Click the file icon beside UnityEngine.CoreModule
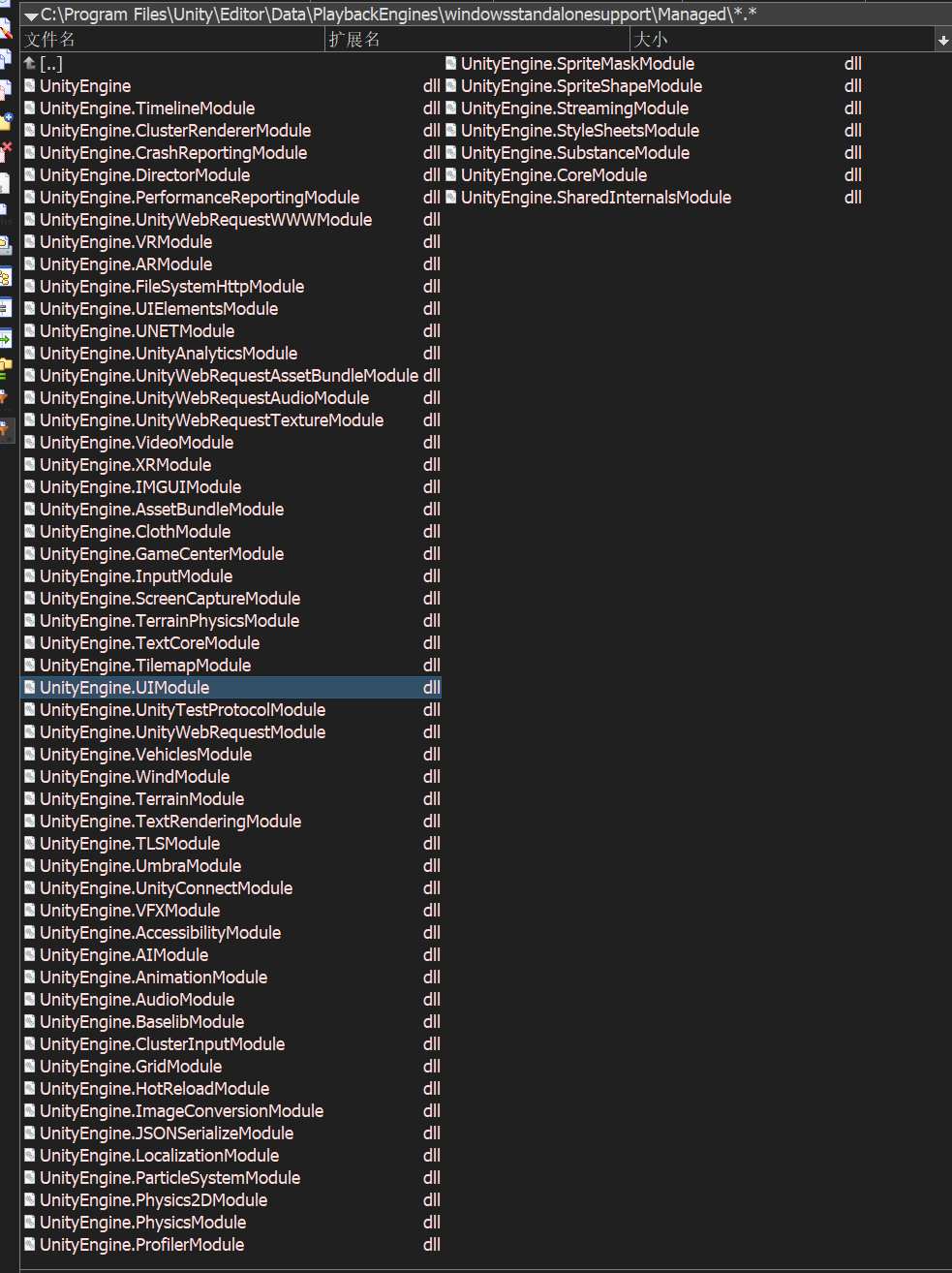The width and height of the screenshot is (952, 1273). coord(451,174)
